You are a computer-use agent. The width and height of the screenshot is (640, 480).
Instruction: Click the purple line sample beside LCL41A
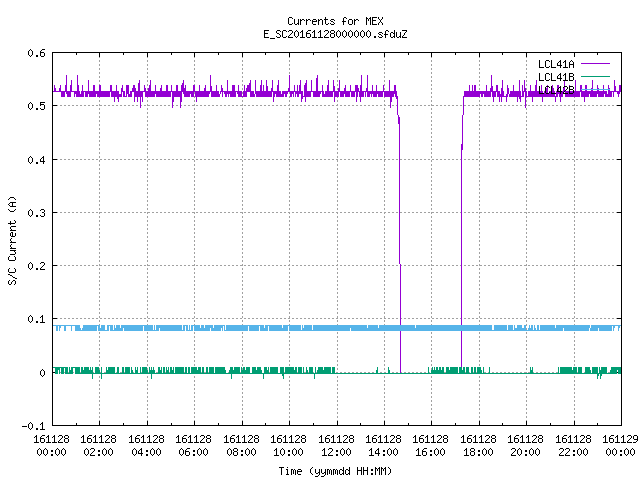point(595,64)
